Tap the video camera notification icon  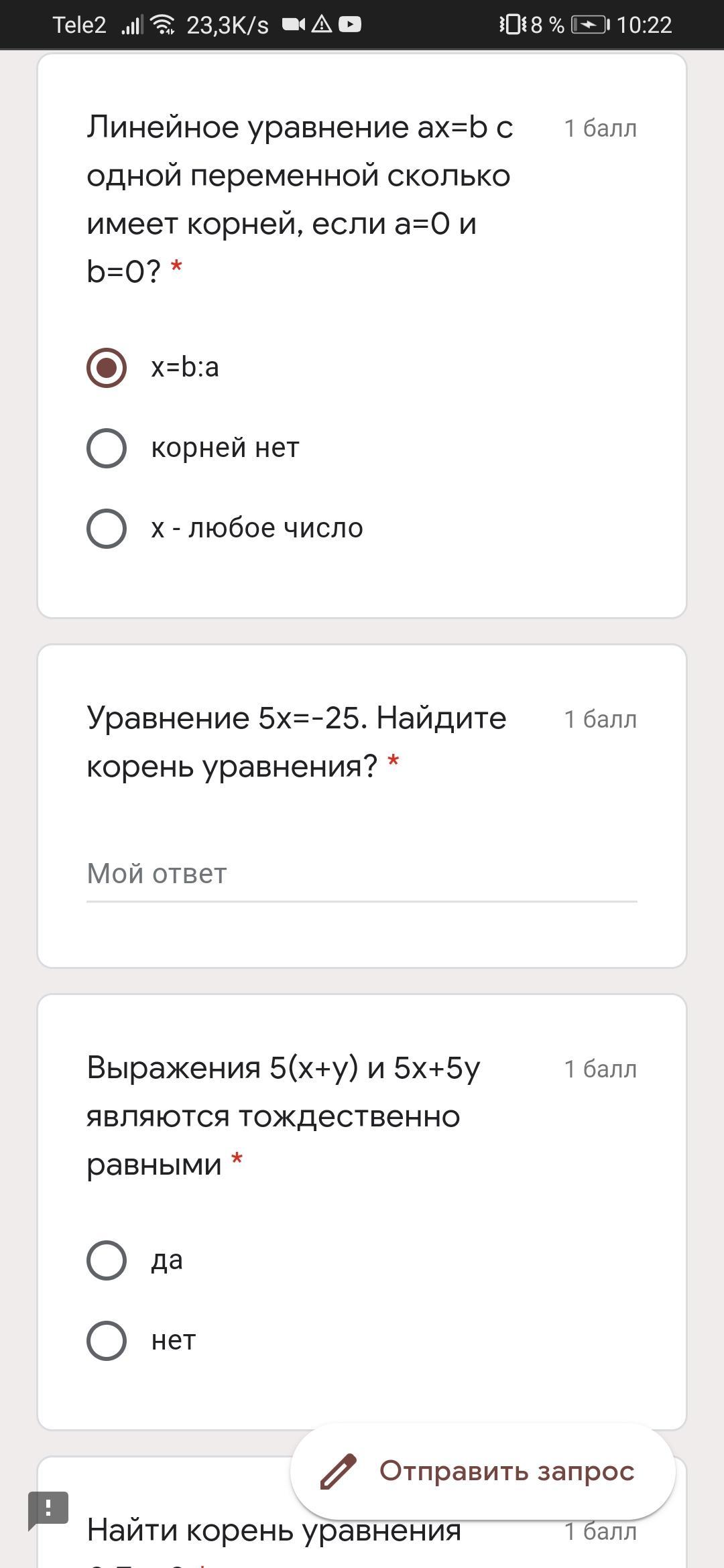(x=293, y=25)
